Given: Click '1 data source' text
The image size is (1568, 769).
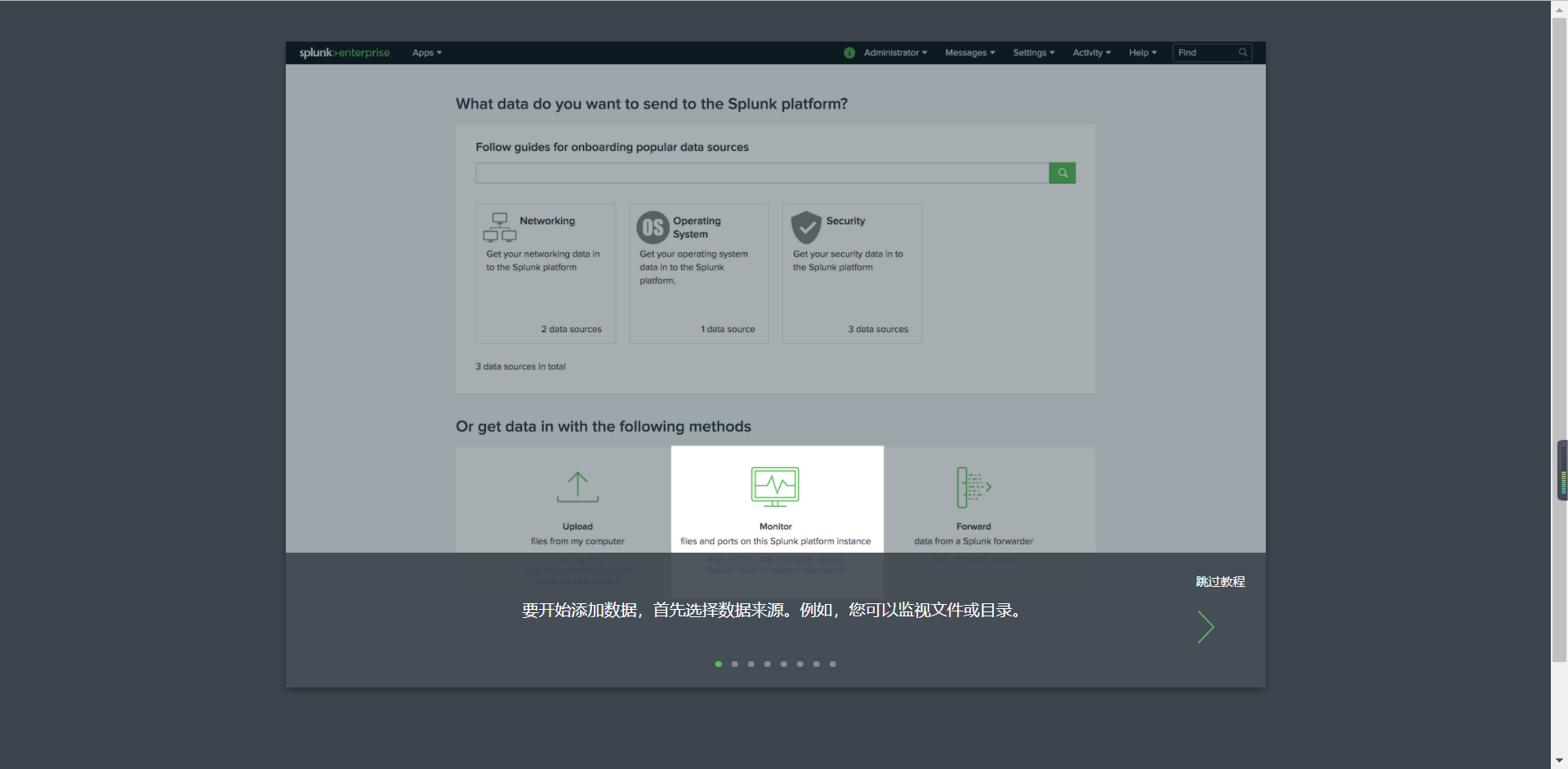Looking at the screenshot, I should (728, 330).
